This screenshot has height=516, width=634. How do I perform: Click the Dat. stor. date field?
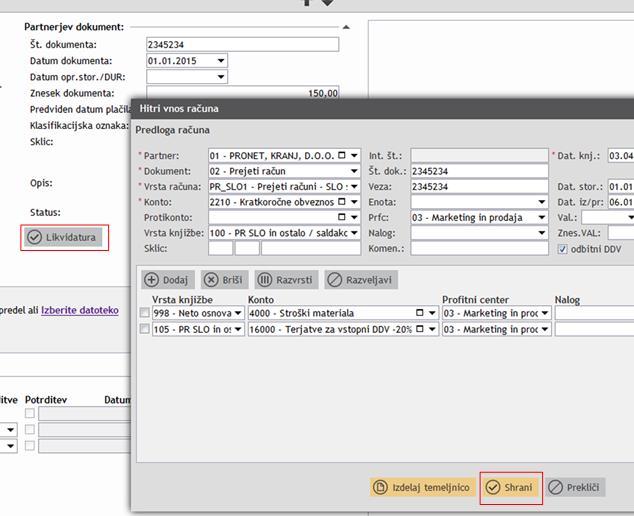(621, 186)
